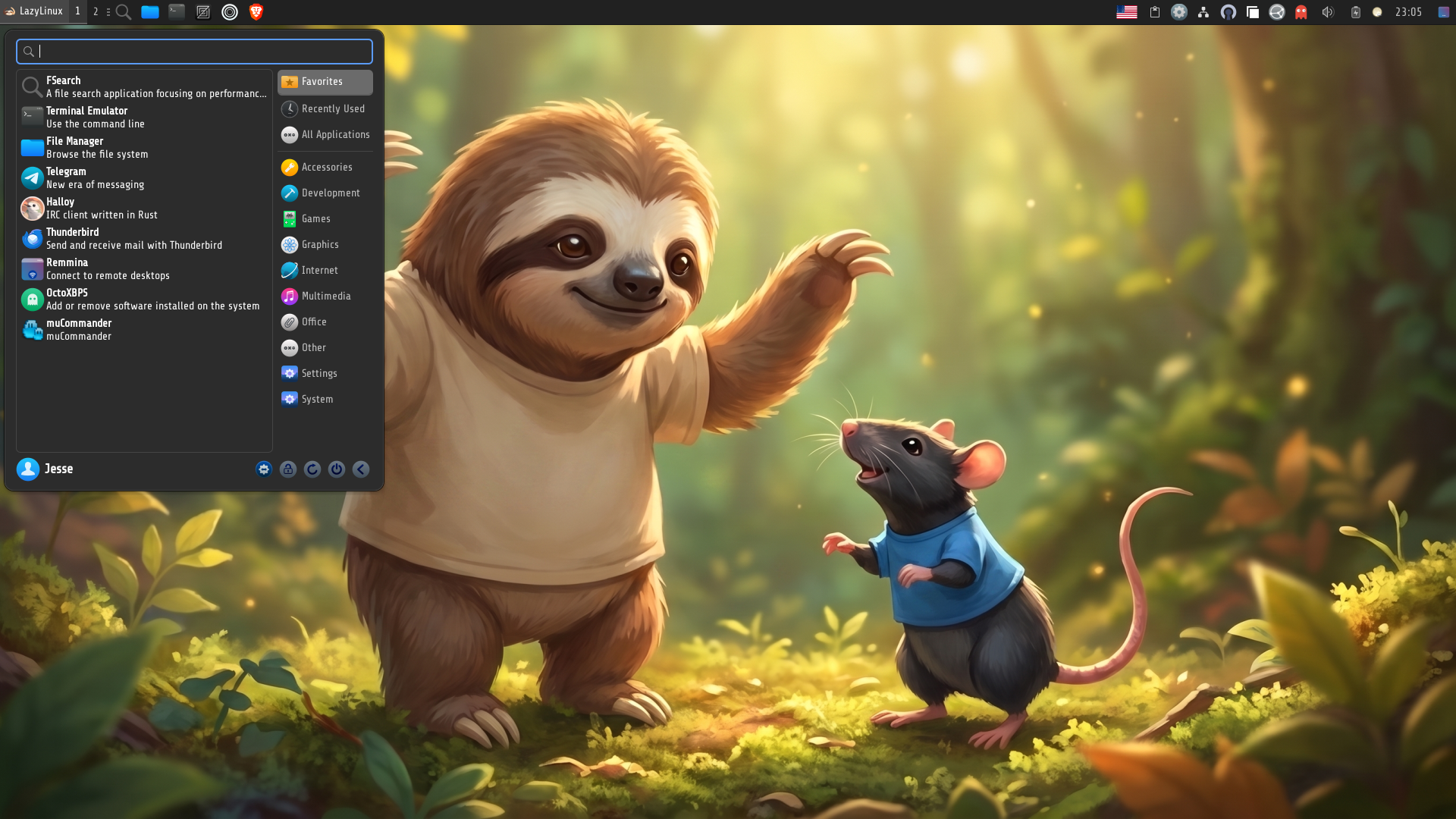Switch to workspace 2
The height and width of the screenshot is (819, 1456).
(96, 11)
